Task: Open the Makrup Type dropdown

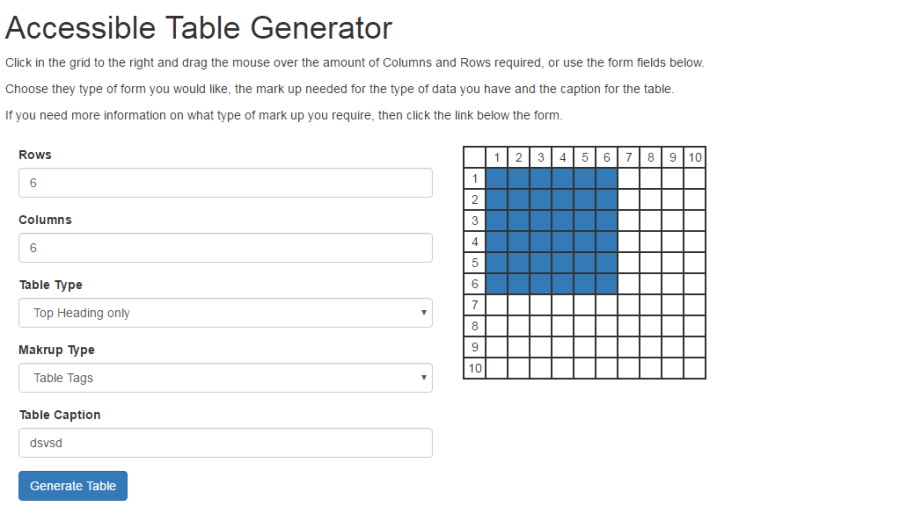Action: click(225, 378)
